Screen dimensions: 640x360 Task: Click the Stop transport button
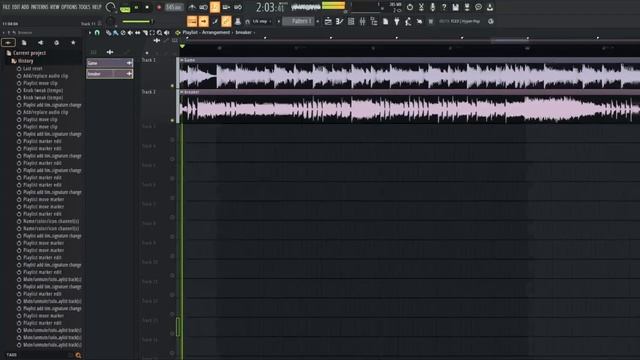point(147,7)
